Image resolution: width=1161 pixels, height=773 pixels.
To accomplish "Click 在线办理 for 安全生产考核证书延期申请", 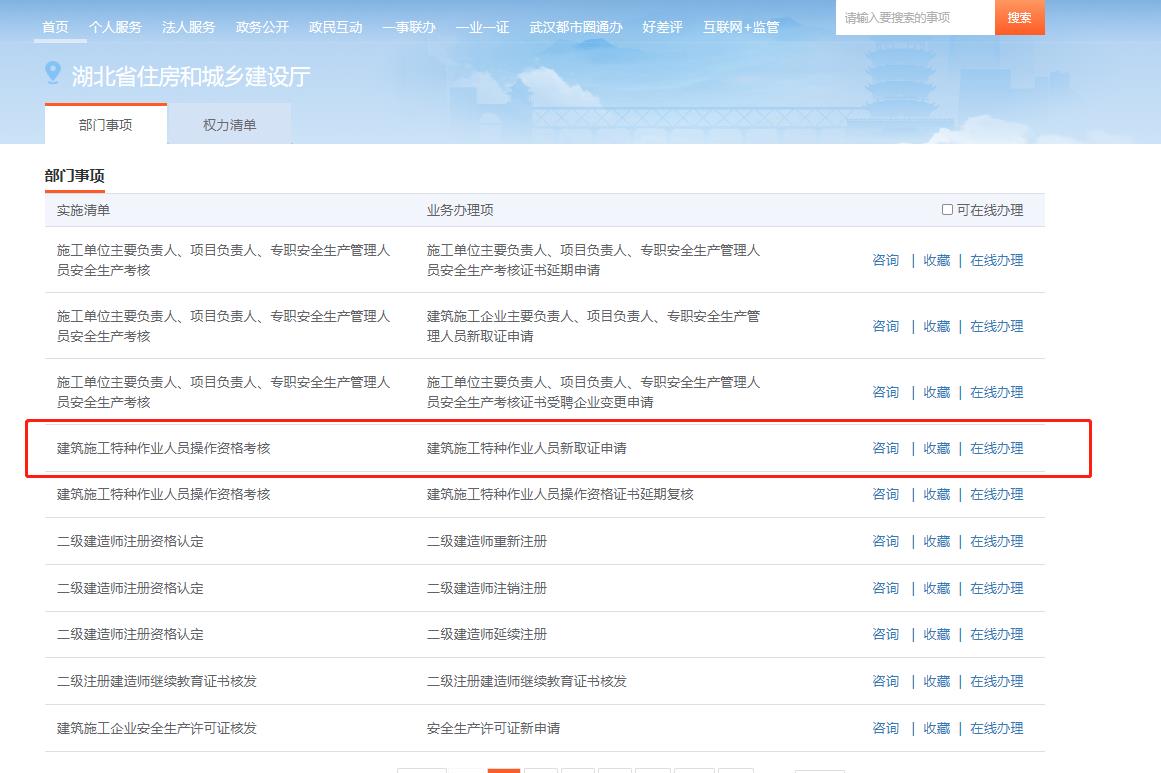I will click(x=997, y=261).
